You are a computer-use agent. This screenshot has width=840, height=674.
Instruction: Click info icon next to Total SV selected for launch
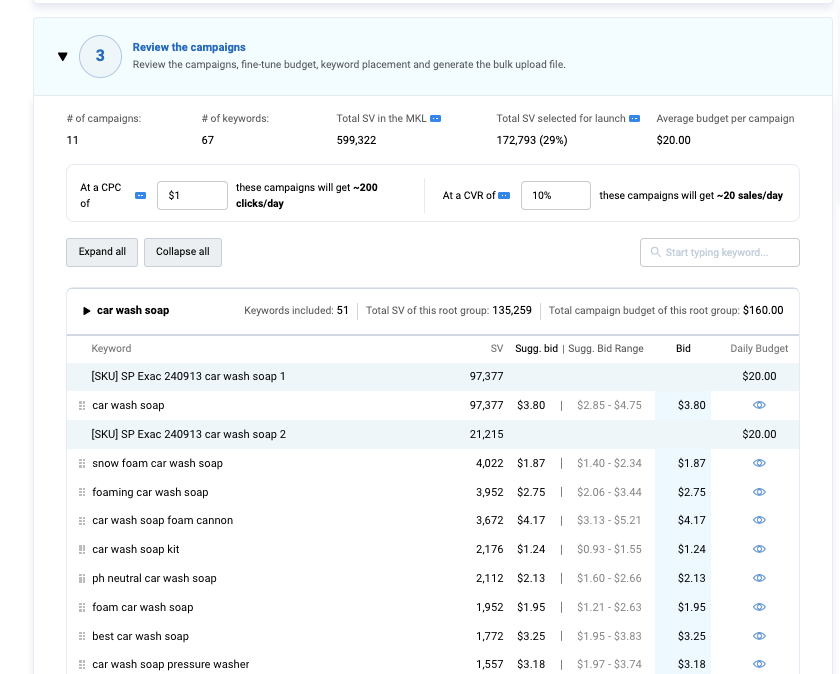634,118
